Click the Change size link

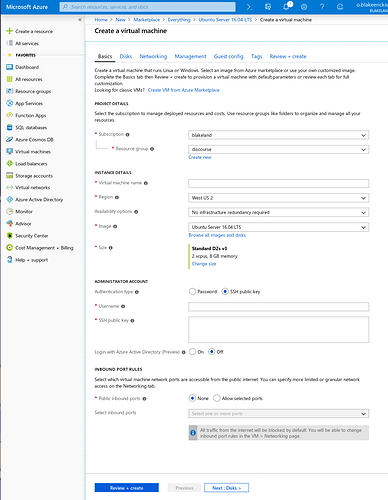pyautogui.click(x=204, y=264)
